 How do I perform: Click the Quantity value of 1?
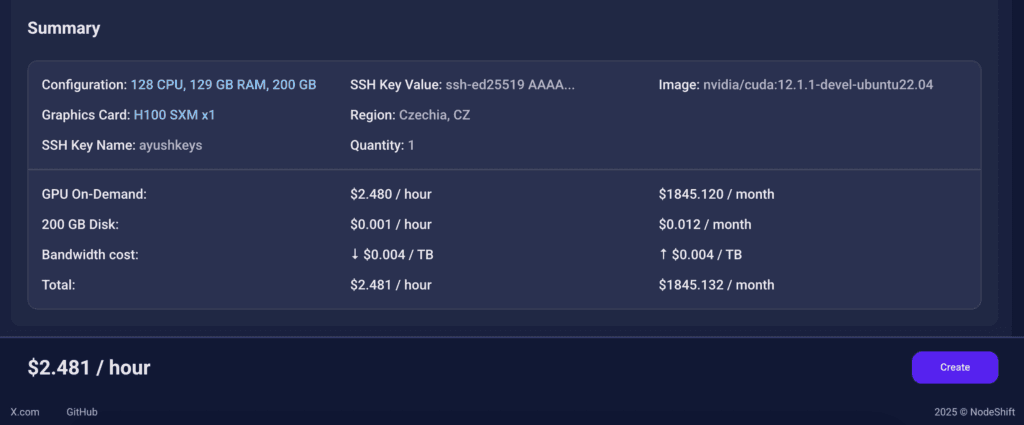click(x=411, y=146)
